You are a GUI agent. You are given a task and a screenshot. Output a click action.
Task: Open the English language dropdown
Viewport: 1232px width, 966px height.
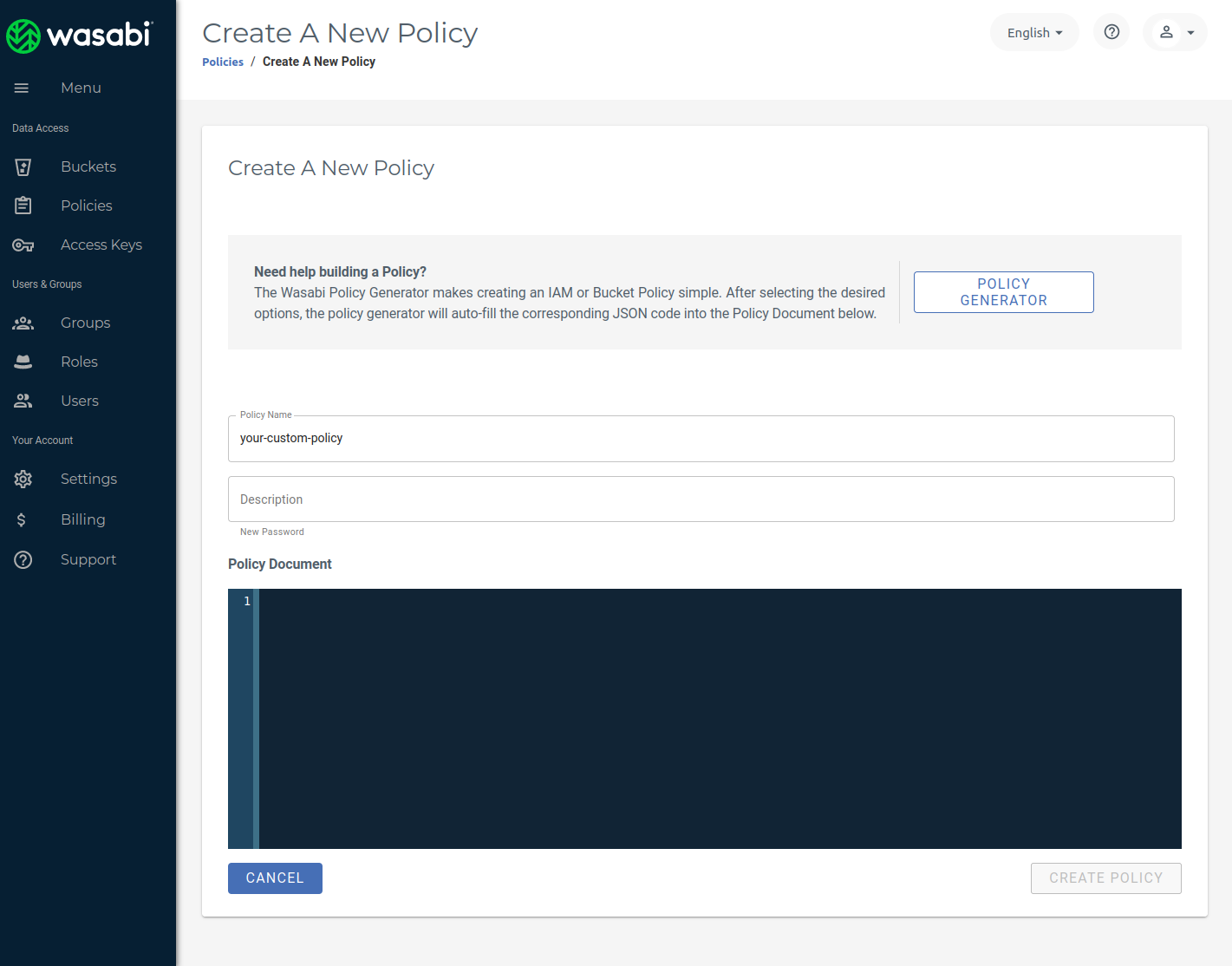tap(1034, 32)
